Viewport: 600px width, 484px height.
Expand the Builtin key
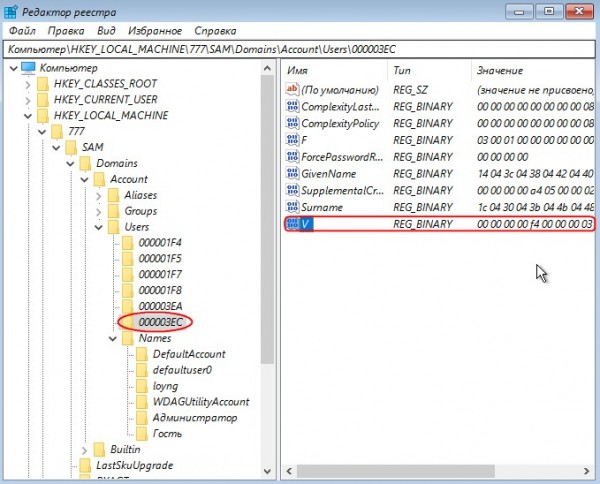[85, 450]
